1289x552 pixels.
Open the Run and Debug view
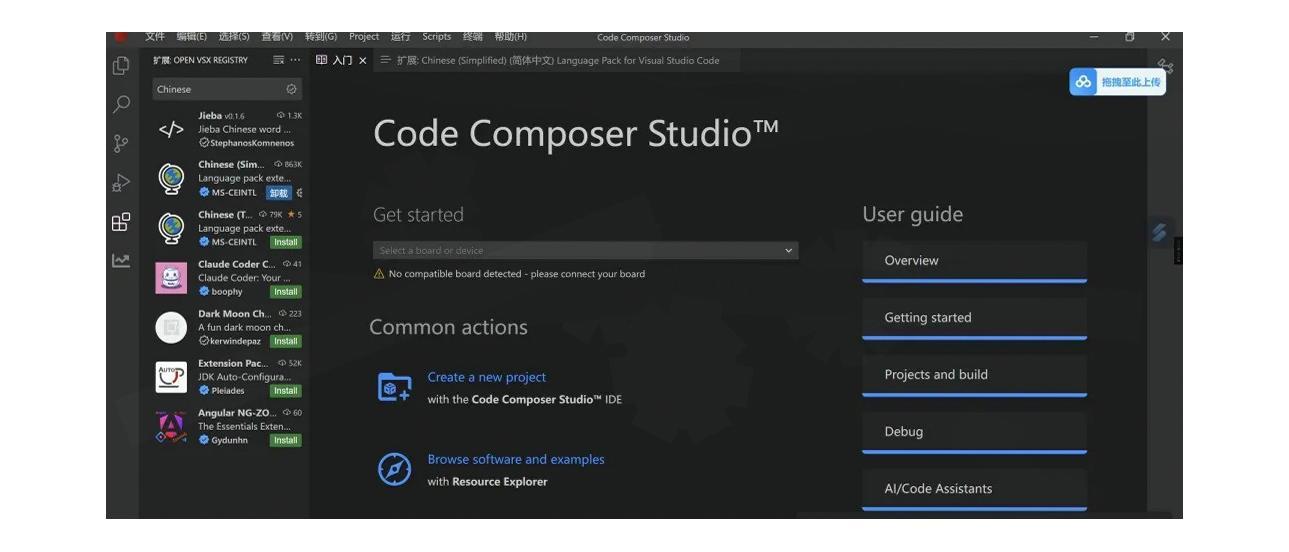121,182
